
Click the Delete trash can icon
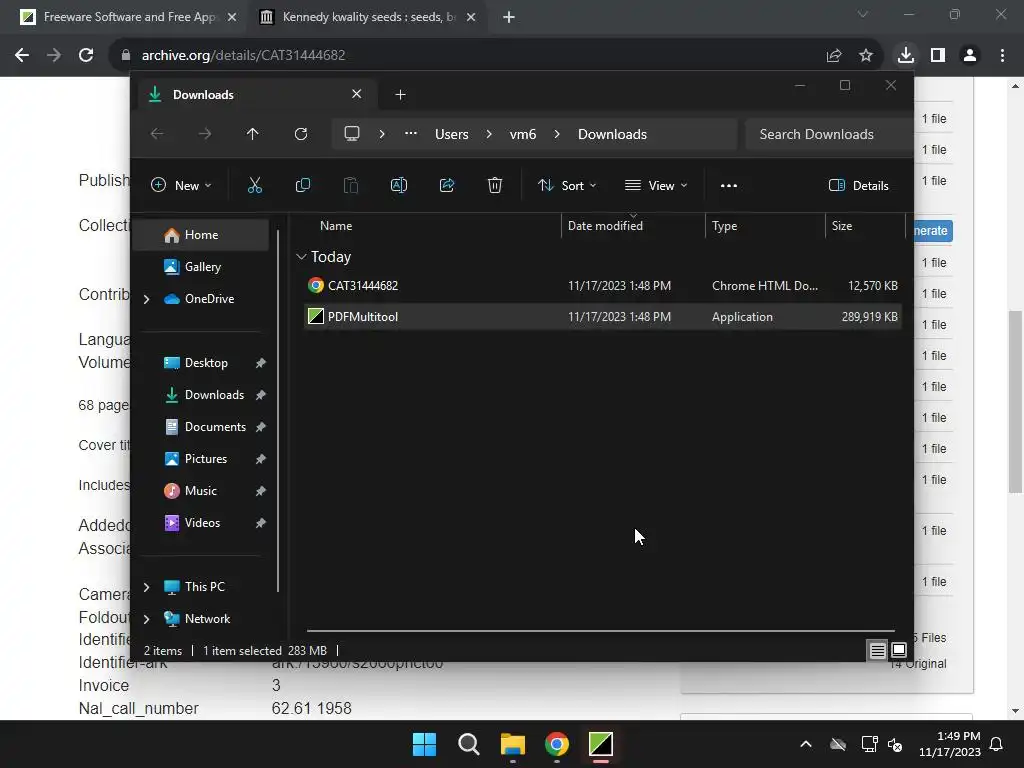pos(495,185)
